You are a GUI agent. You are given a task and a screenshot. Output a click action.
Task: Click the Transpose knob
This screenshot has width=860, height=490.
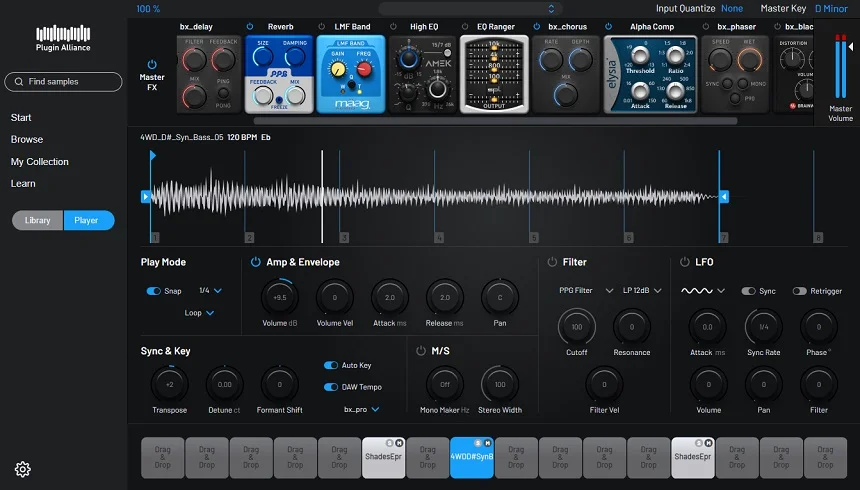[169, 385]
